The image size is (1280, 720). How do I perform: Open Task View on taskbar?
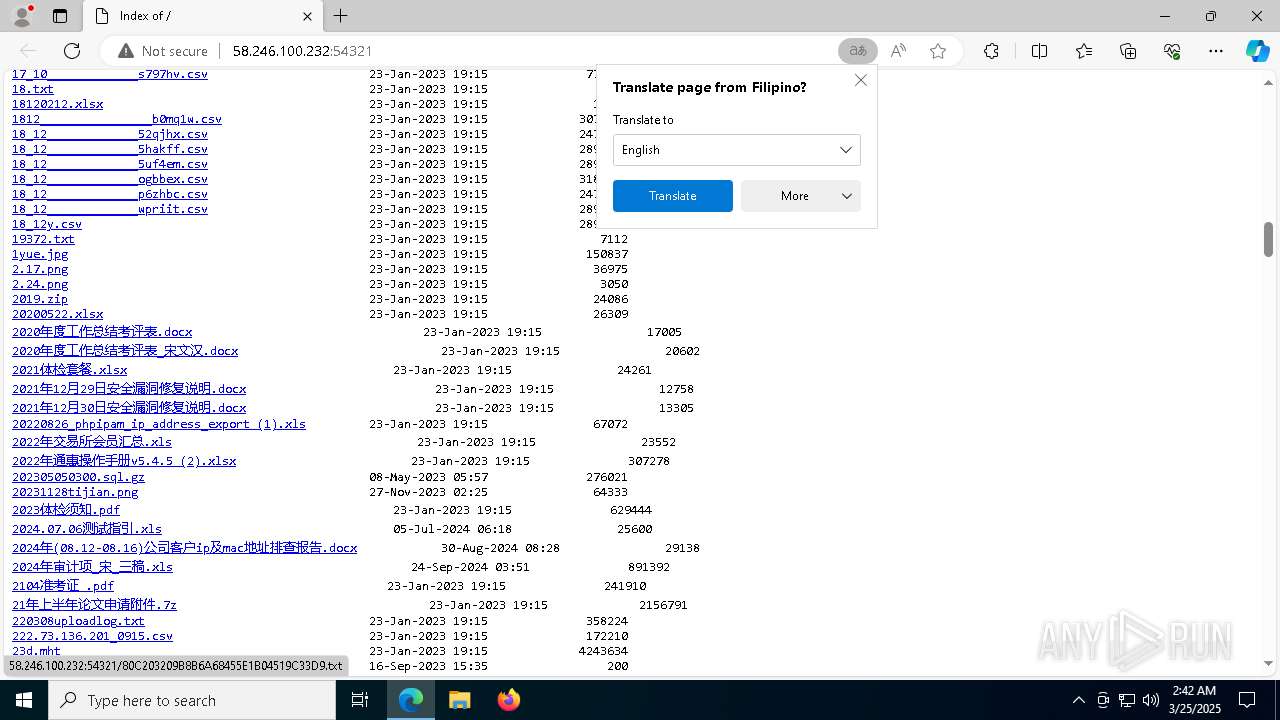[x=361, y=700]
